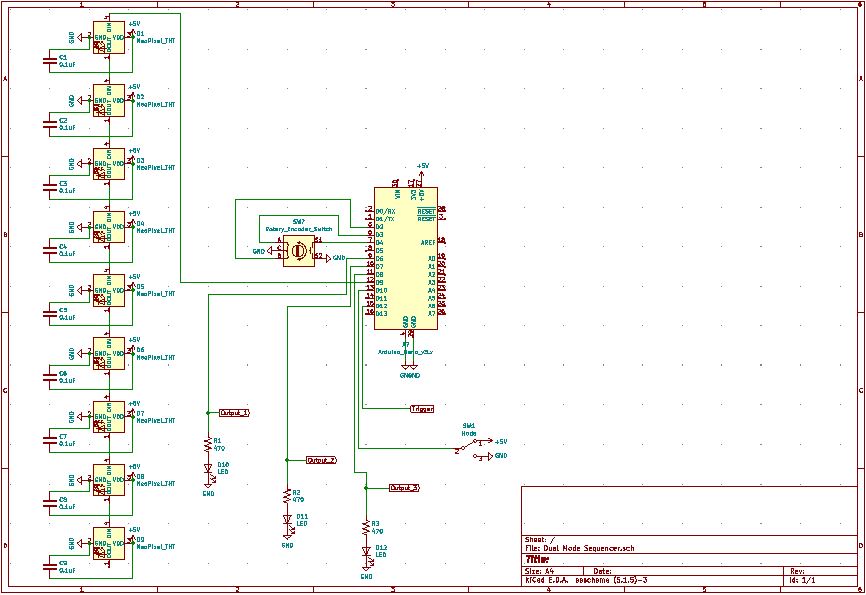The image size is (866, 595).
Task: Click 'File: Dual Mode Sequencer.sch' in title block
Action: click(579, 549)
